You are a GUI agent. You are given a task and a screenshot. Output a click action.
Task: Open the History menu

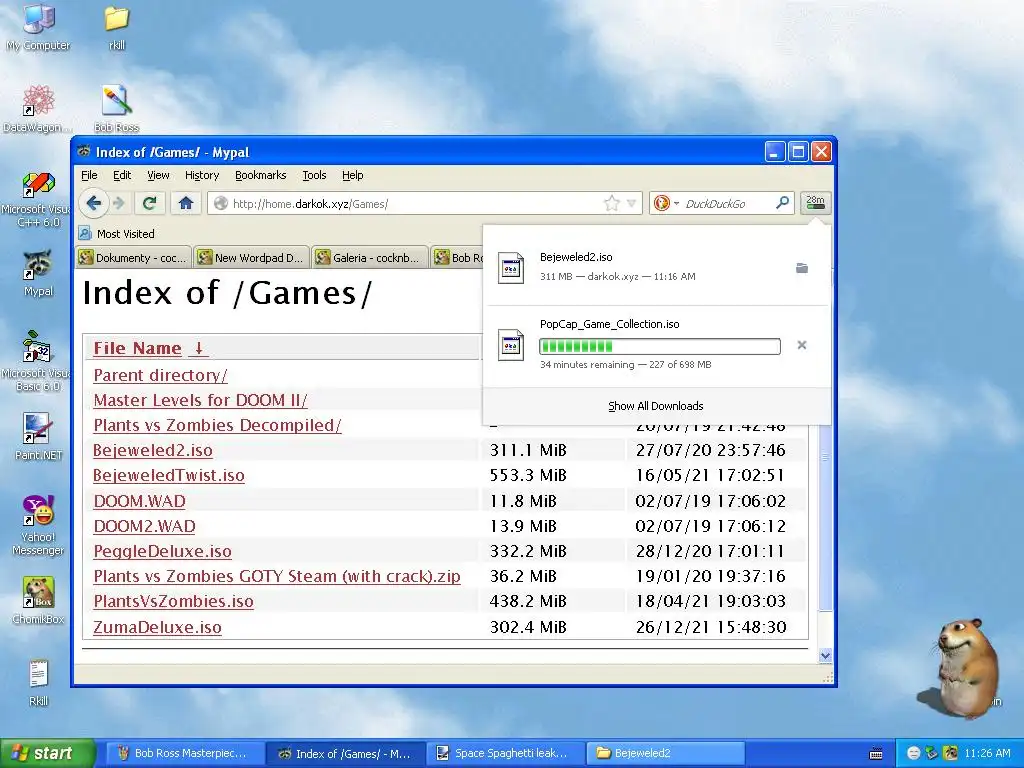202,175
